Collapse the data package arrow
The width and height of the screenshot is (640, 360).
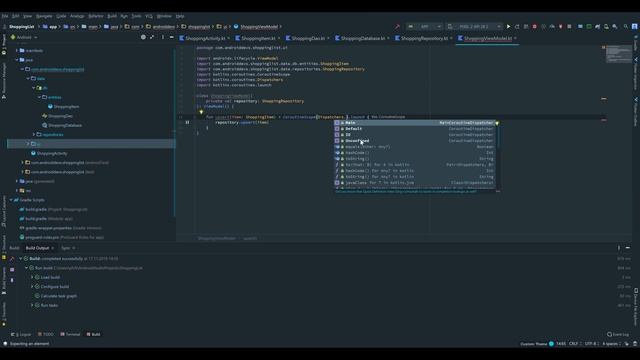[28, 78]
